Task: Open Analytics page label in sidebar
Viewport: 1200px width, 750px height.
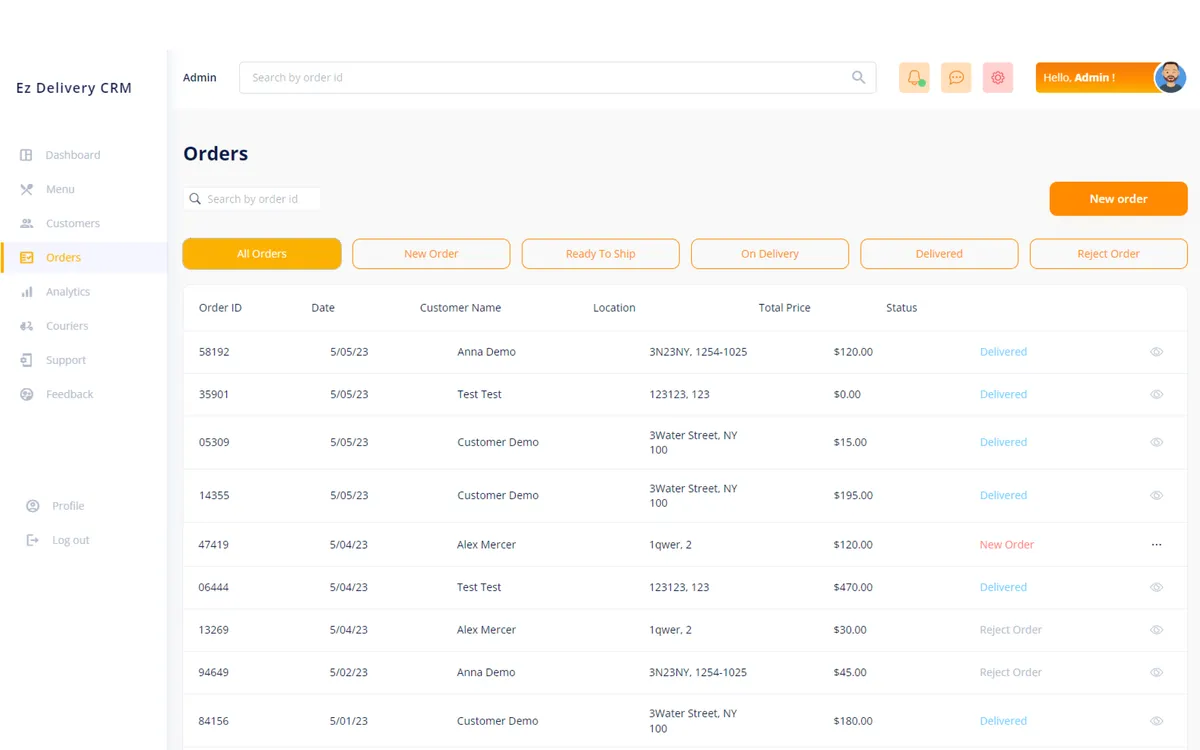Action: click(68, 292)
